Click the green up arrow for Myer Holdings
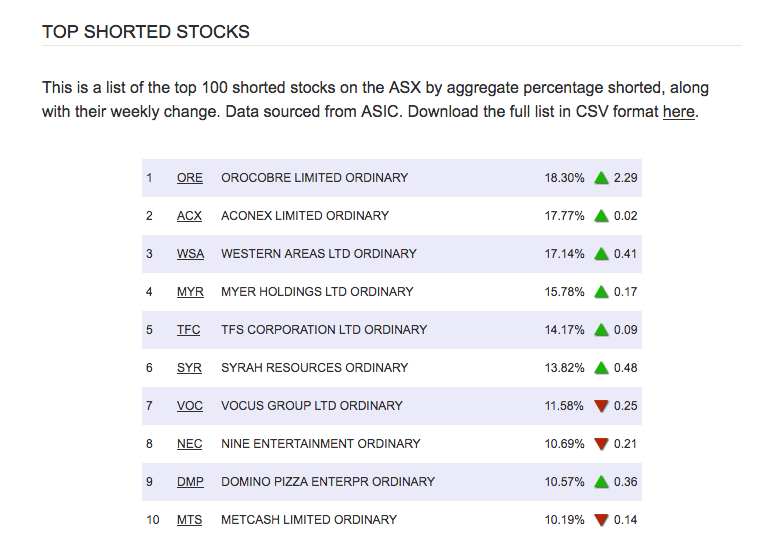 click(x=601, y=292)
